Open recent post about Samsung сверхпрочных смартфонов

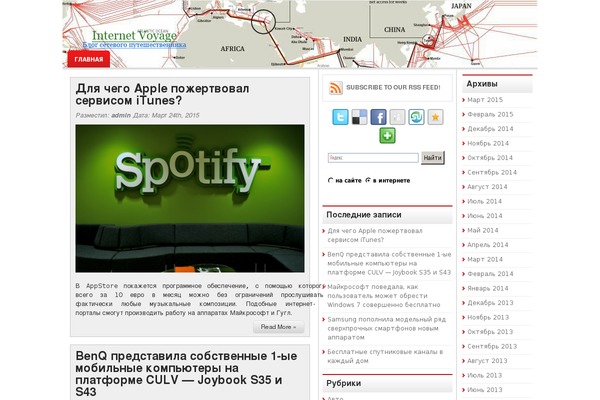(386, 328)
